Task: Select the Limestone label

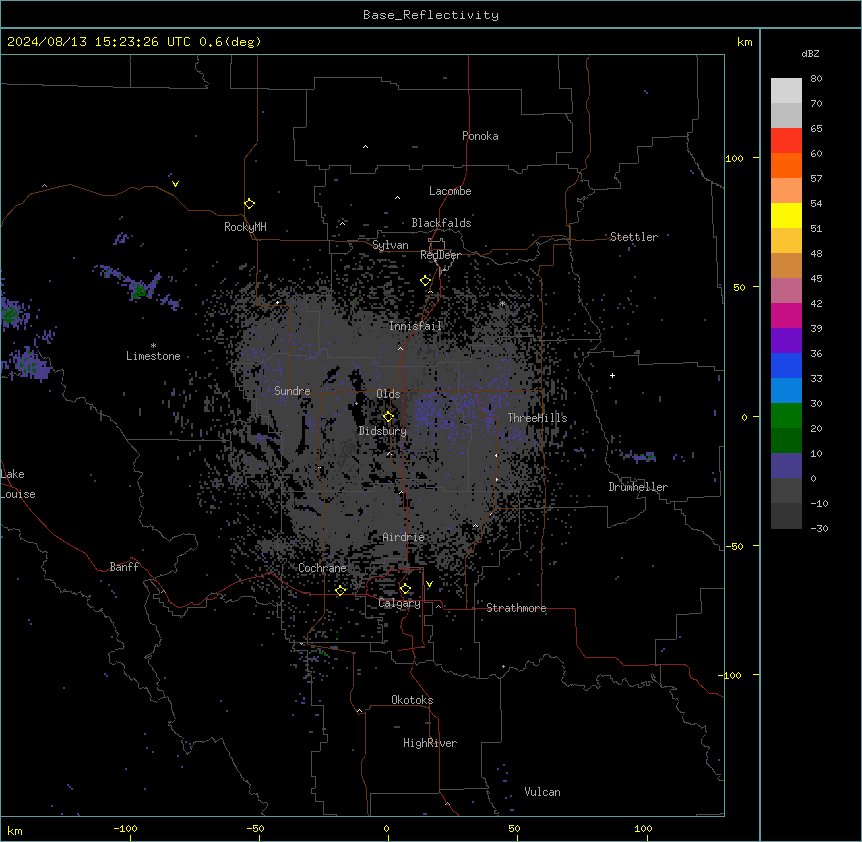Action: pyautogui.click(x=153, y=356)
